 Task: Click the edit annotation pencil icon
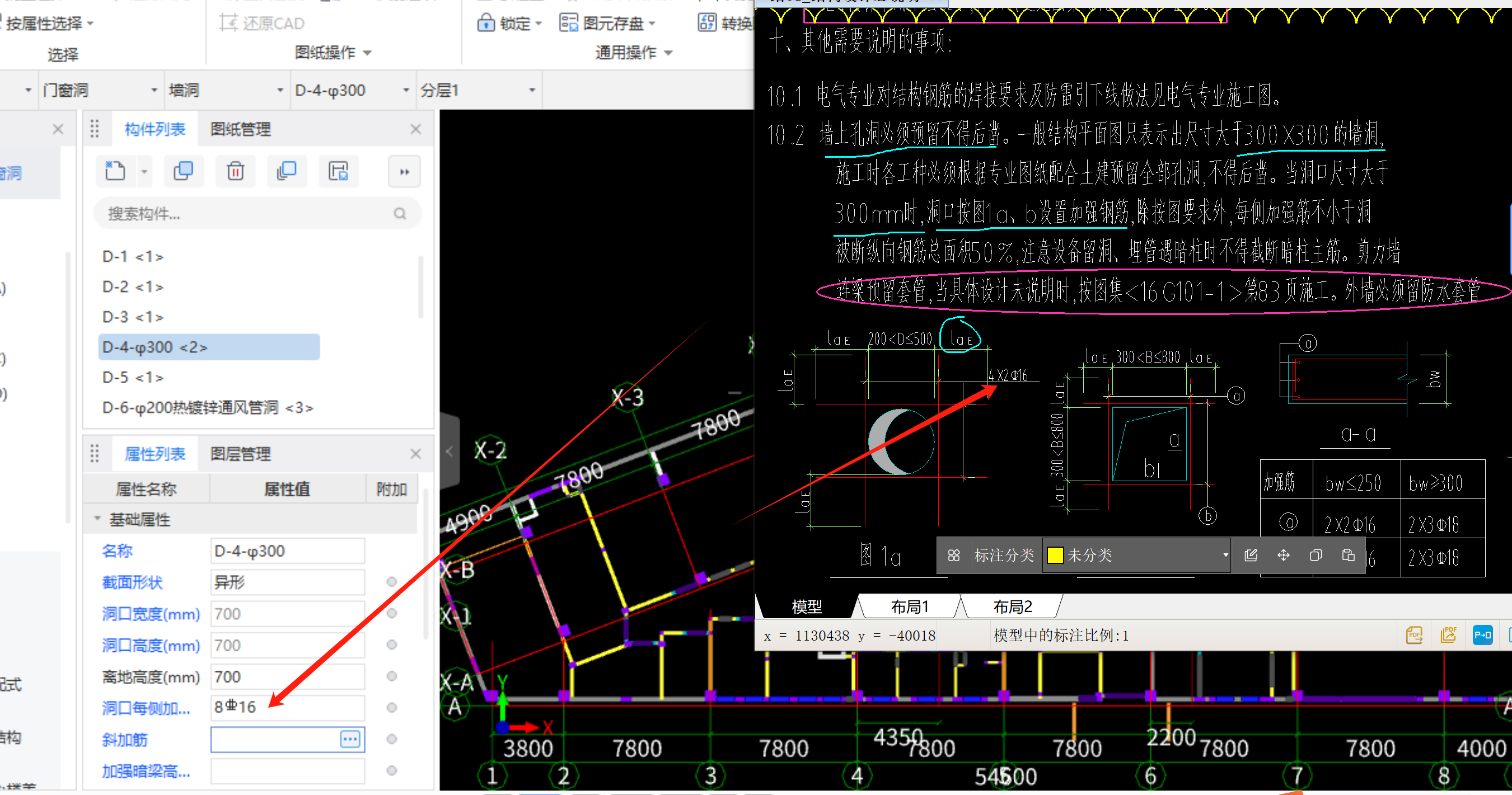[x=1251, y=555]
